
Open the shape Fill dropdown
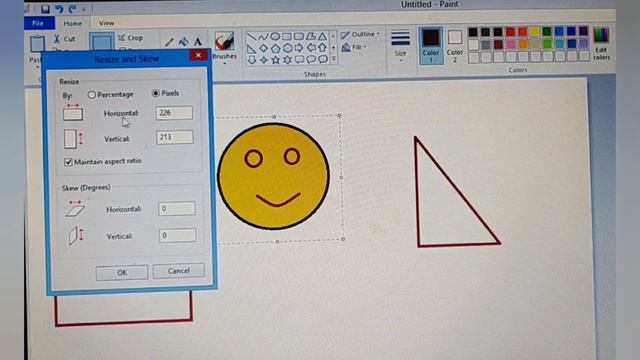(x=354, y=47)
